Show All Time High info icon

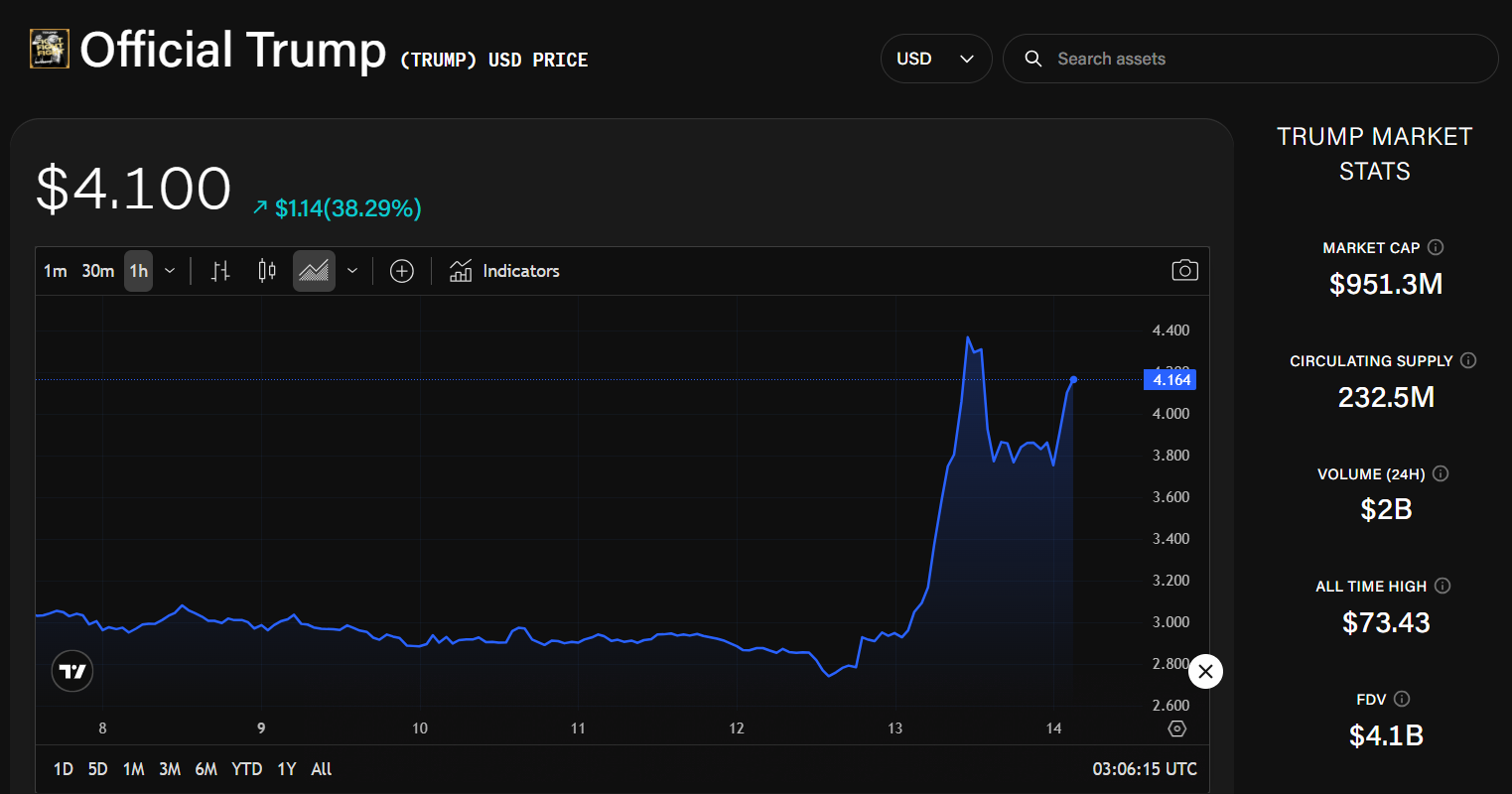point(1443,586)
